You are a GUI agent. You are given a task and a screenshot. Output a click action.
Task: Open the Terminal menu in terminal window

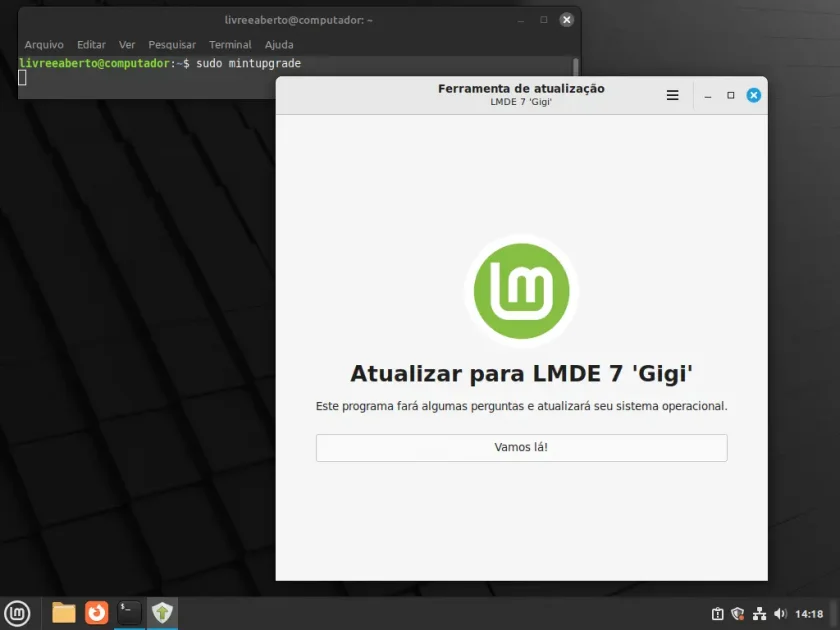[230, 44]
